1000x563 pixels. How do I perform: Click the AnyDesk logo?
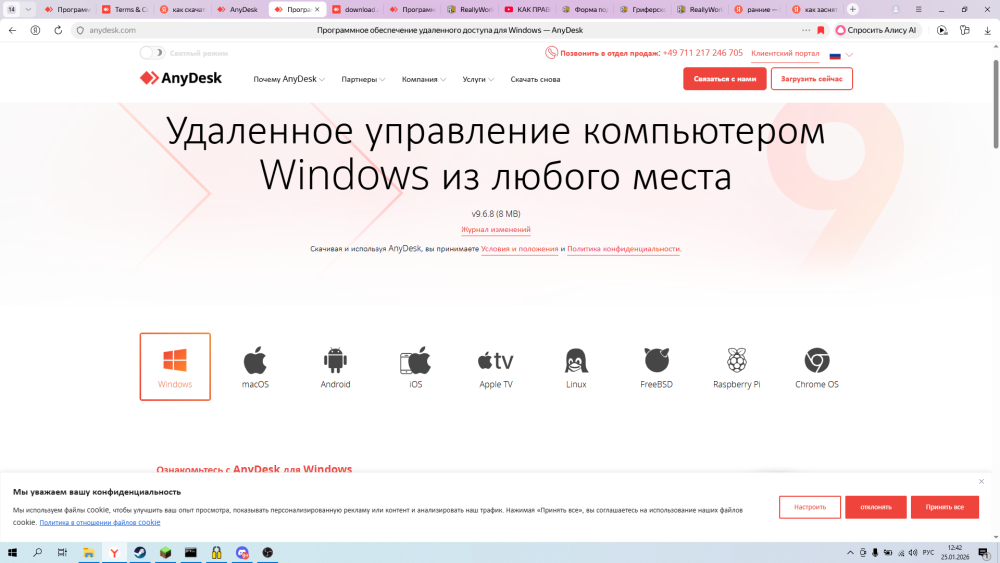point(180,78)
